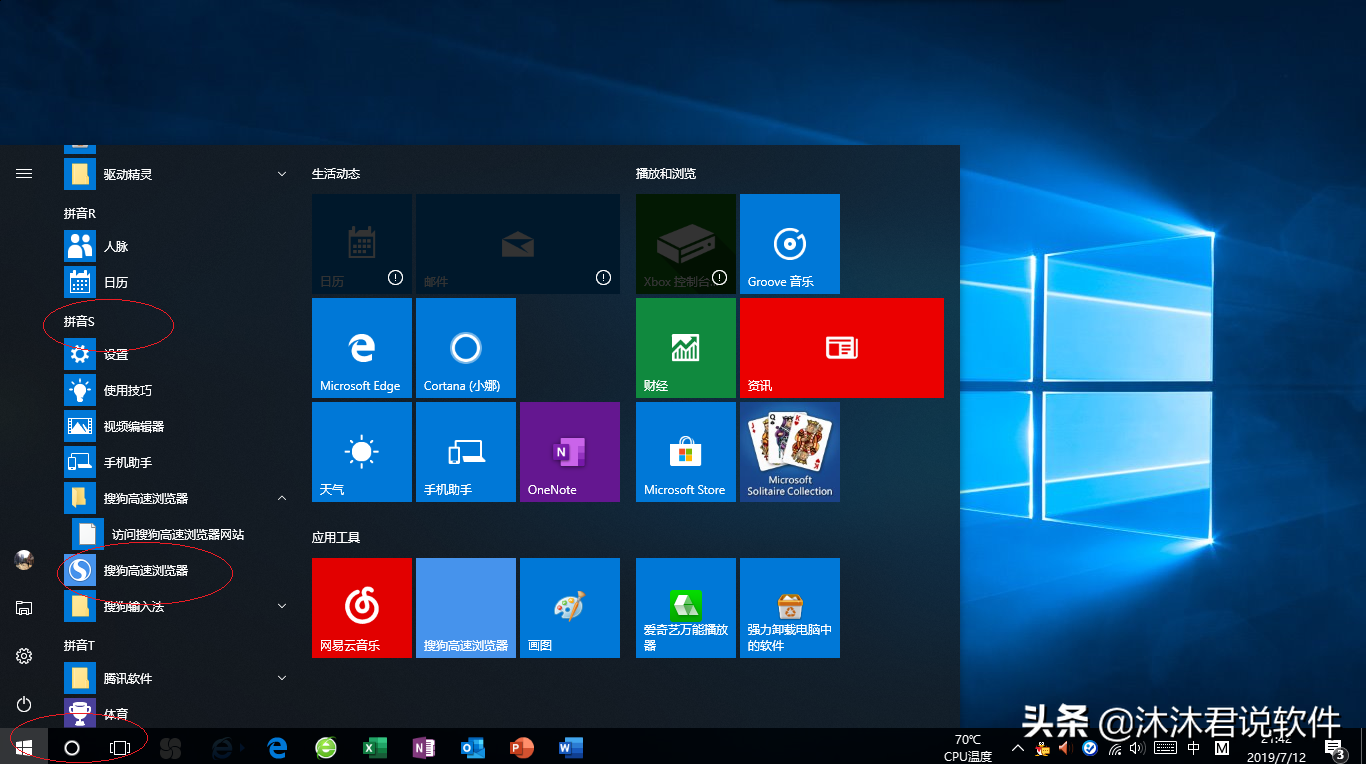
Task: Open the 邮件 mail tile
Action: click(x=517, y=243)
